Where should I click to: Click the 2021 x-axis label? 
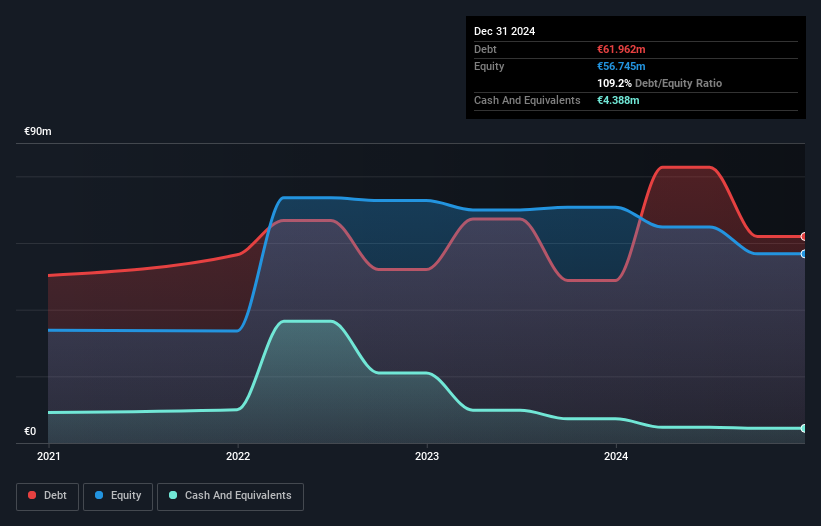pos(49,456)
